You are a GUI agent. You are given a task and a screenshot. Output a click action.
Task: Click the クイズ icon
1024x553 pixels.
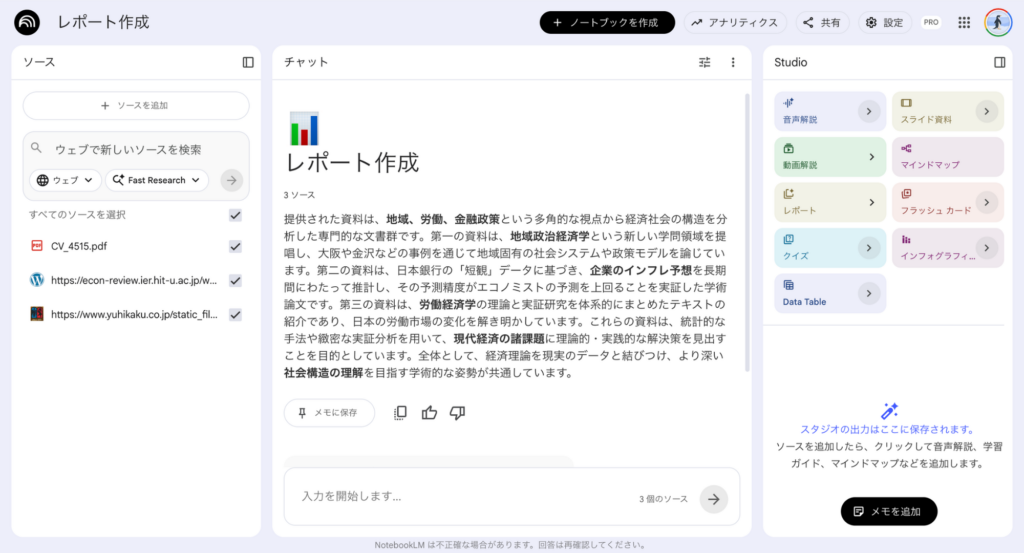[789, 239]
